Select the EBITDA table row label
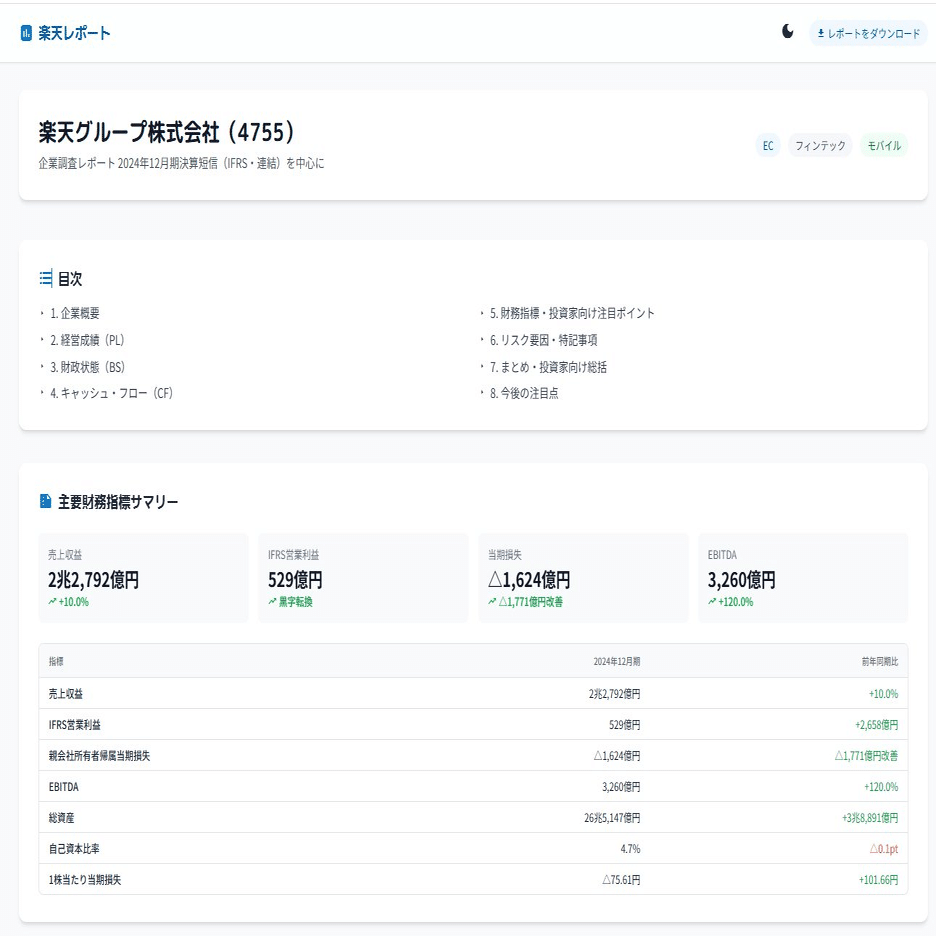The height and width of the screenshot is (936, 936). (x=63, y=787)
